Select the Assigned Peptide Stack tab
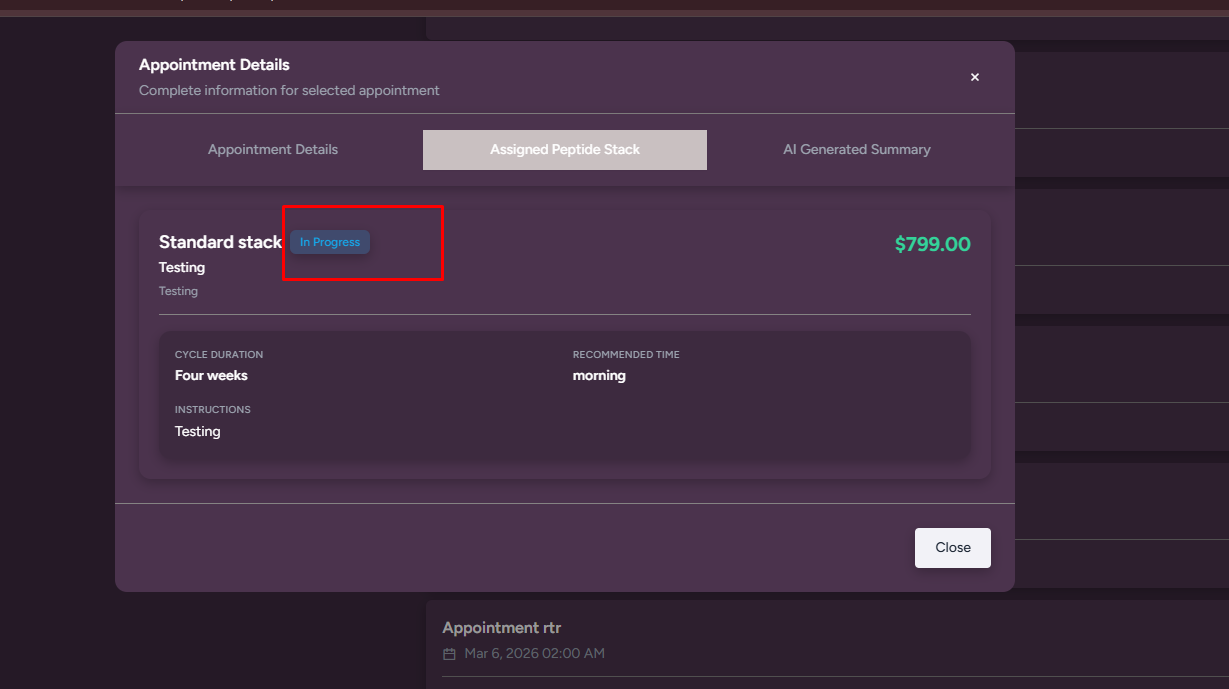This screenshot has height=689, width=1229. (x=565, y=150)
